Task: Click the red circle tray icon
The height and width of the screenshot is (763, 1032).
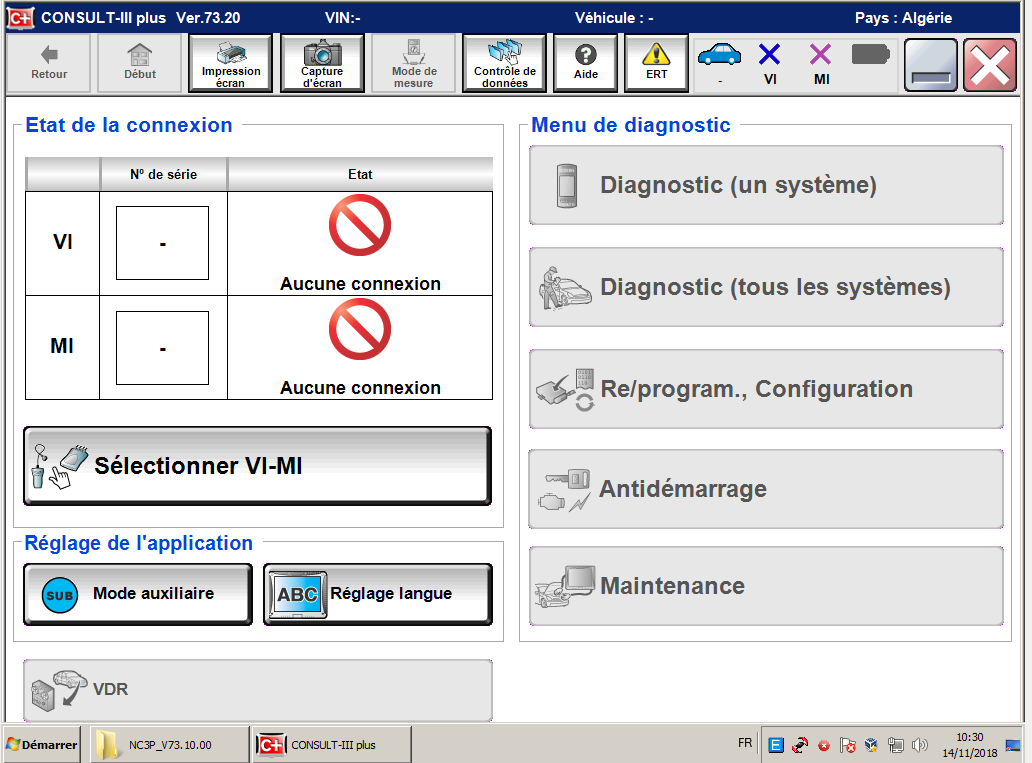Action: point(824,746)
